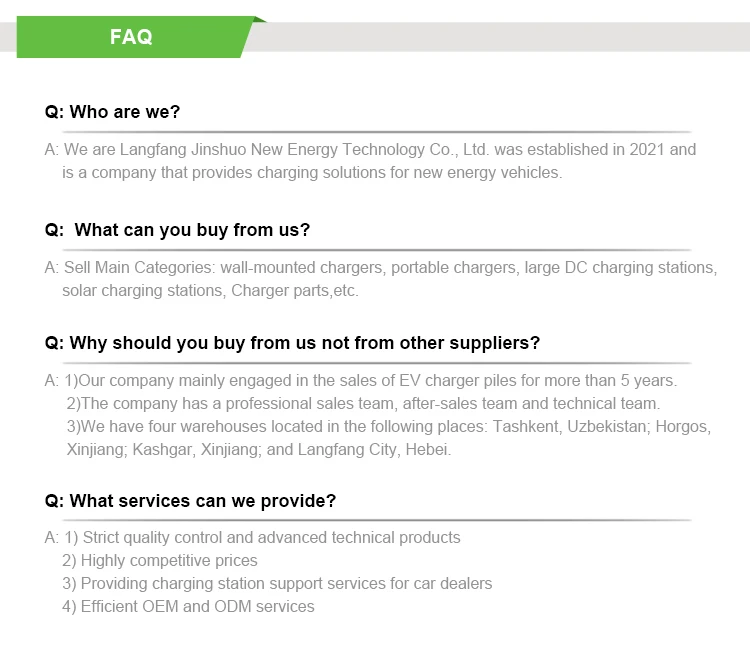Select 'What services can we provide?' question
Viewport: 750px width, 659px height.
(x=190, y=501)
